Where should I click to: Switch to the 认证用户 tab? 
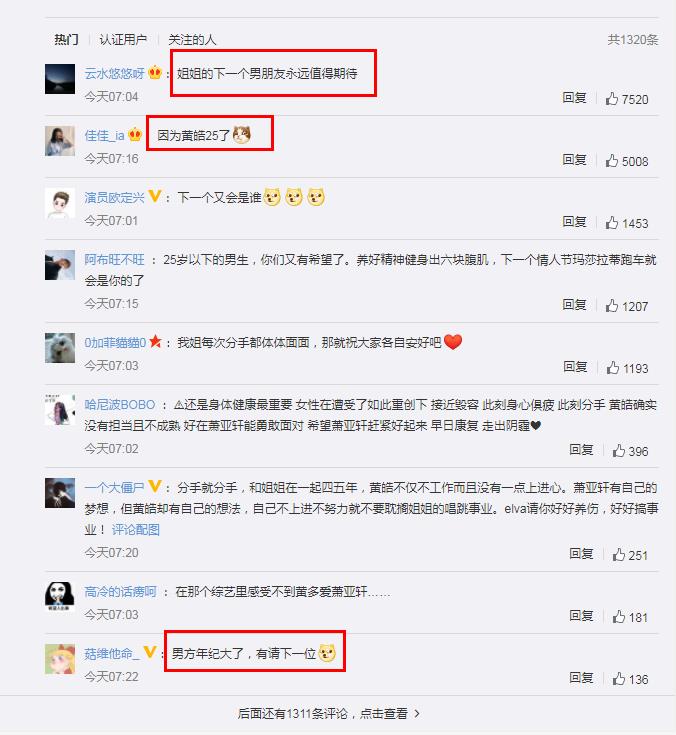(123, 39)
